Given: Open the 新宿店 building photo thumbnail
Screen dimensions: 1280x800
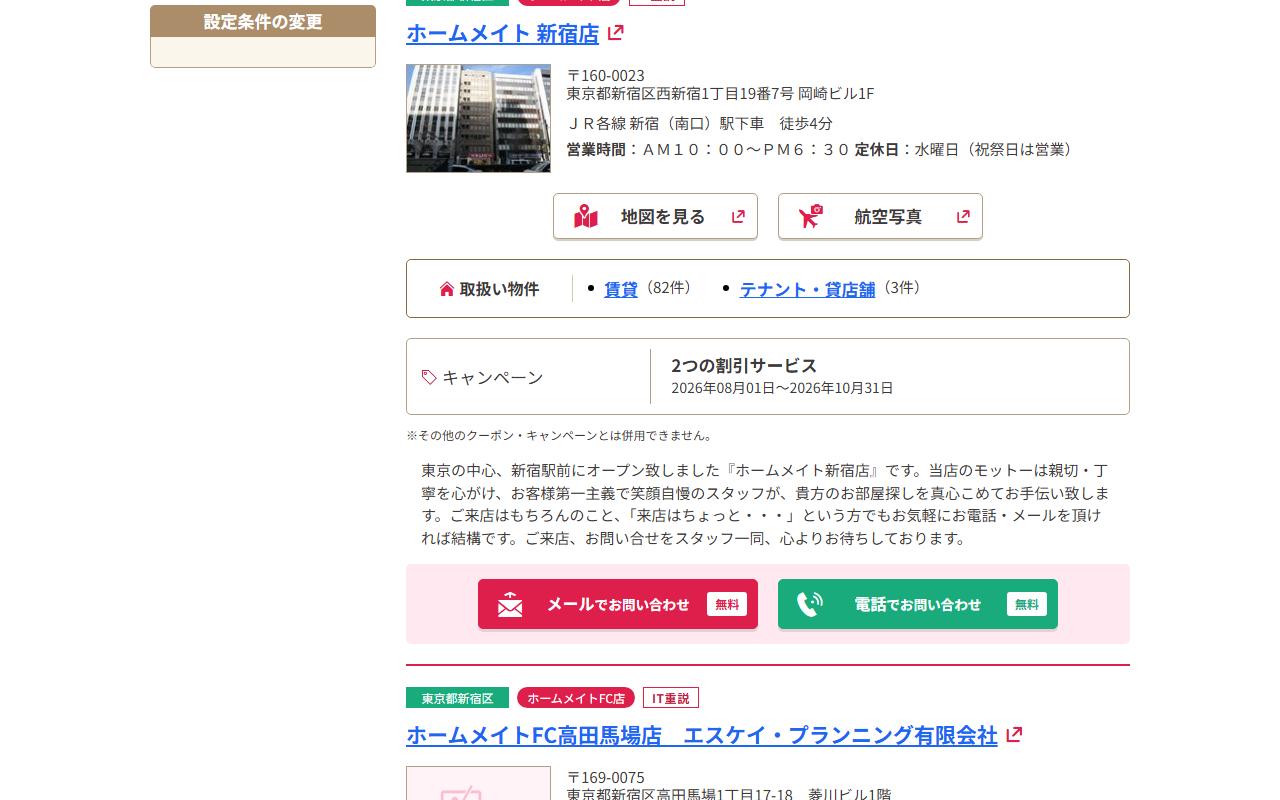Looking at the screenshot, I should (478, 118).
